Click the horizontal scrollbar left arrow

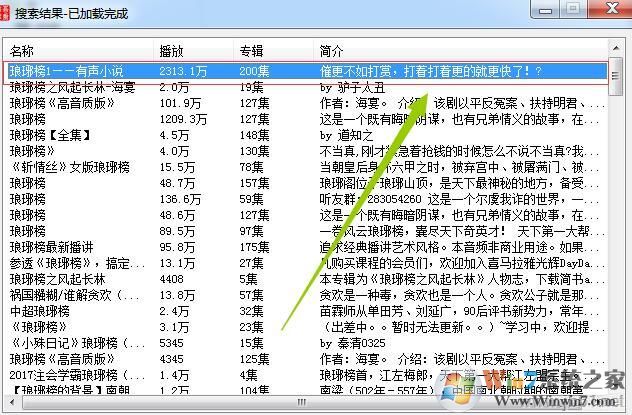click(x=12, y=401)
